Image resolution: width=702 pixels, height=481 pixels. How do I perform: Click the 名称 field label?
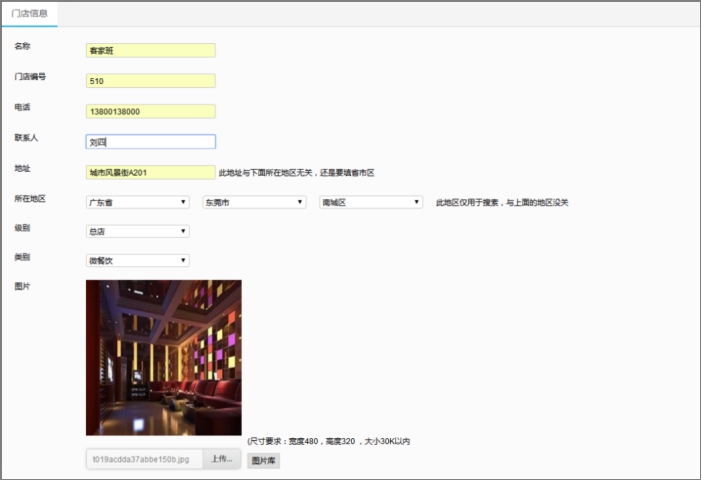[23, 47]
